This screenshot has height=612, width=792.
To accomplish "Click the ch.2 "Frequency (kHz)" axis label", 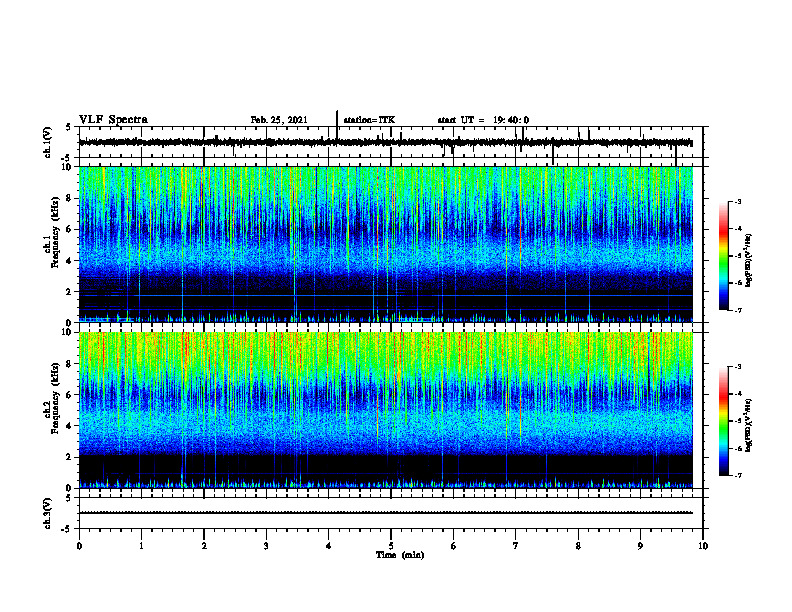I will pos(56,398).
